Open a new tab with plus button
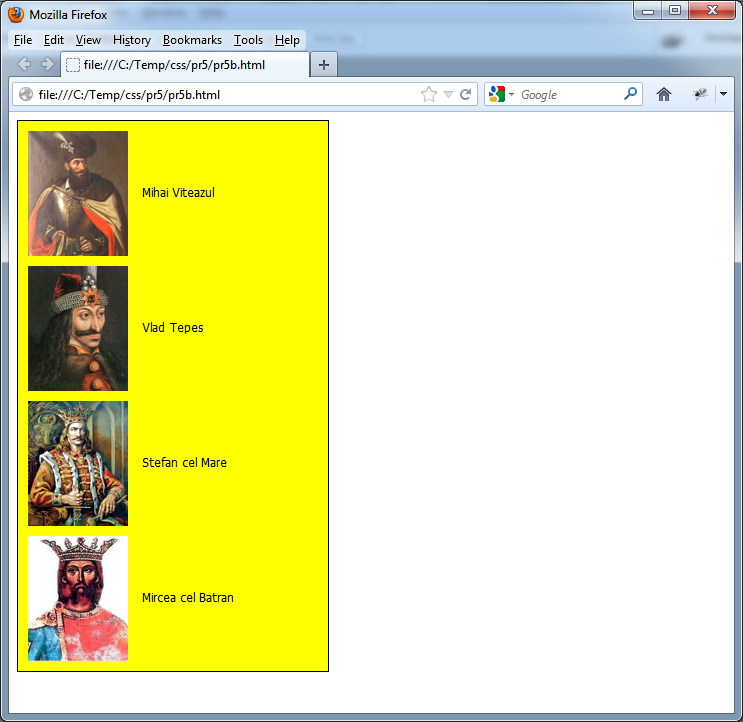Image resolution: width=743 pixels, height=722 pixels. 324,65
